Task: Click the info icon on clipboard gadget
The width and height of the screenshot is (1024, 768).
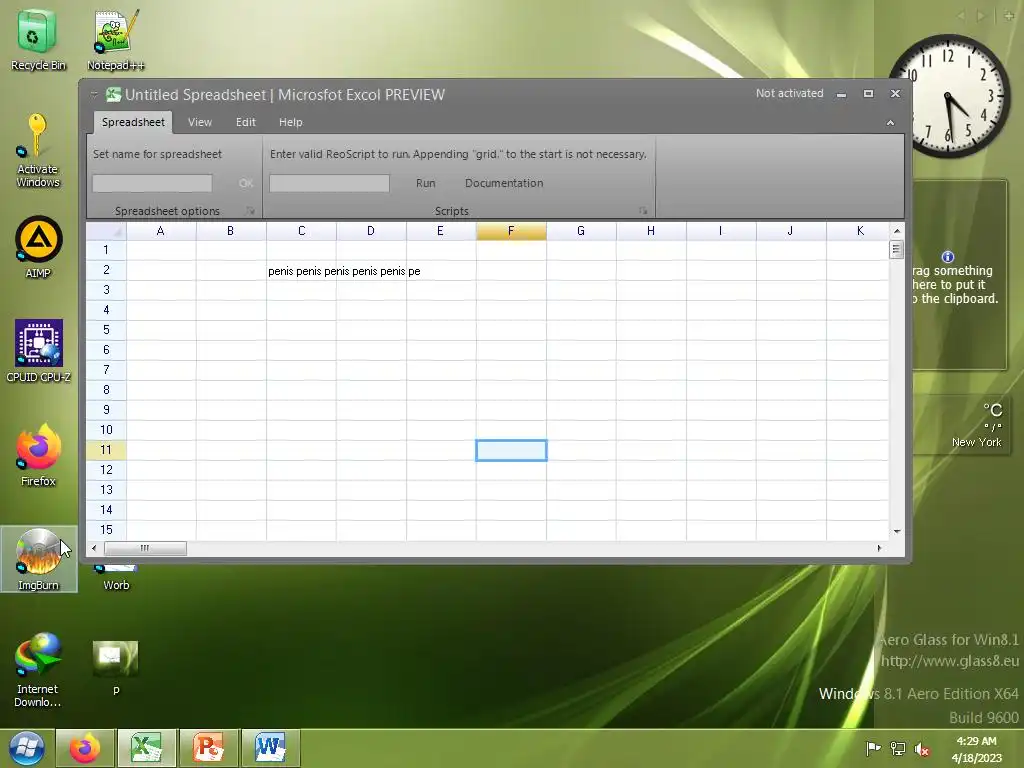Action: [948, 257]
